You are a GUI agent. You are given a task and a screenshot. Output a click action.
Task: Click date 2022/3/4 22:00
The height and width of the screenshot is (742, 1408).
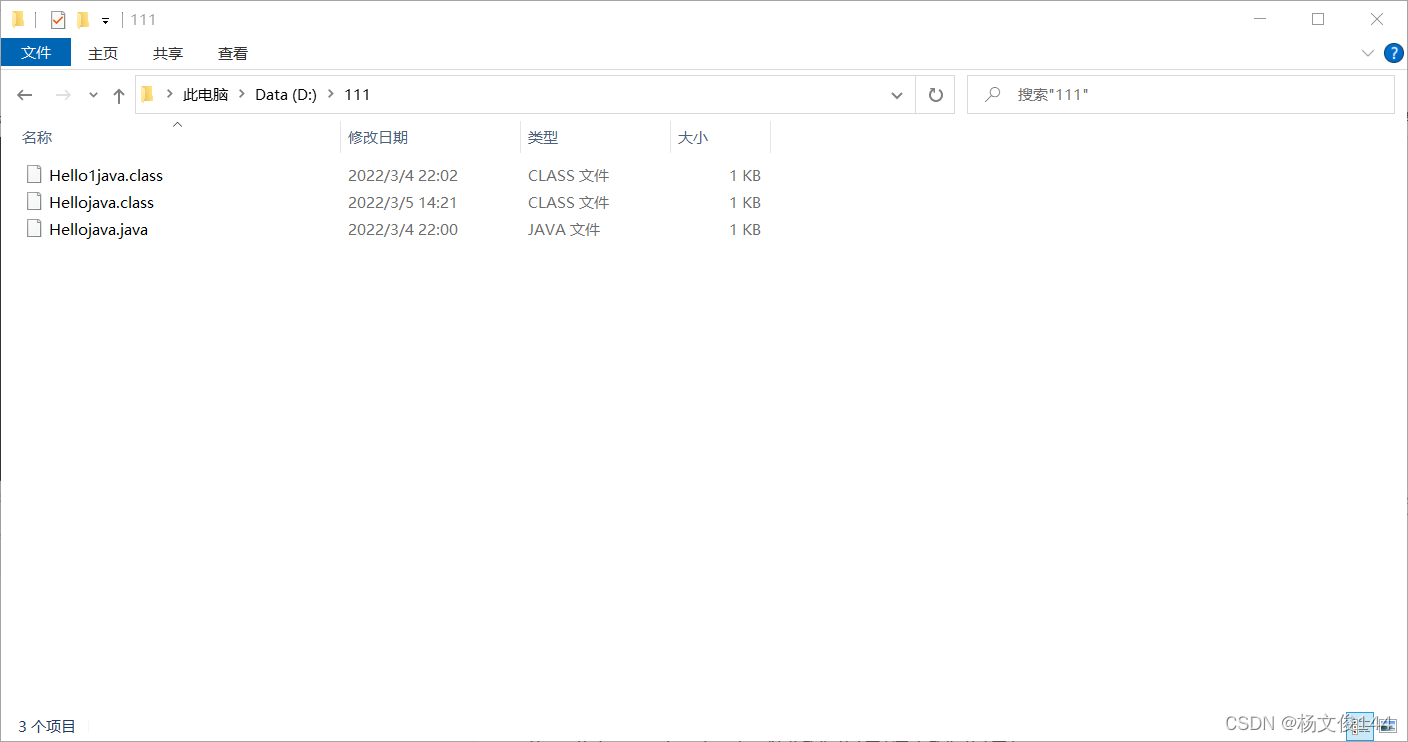coord(403,229)
